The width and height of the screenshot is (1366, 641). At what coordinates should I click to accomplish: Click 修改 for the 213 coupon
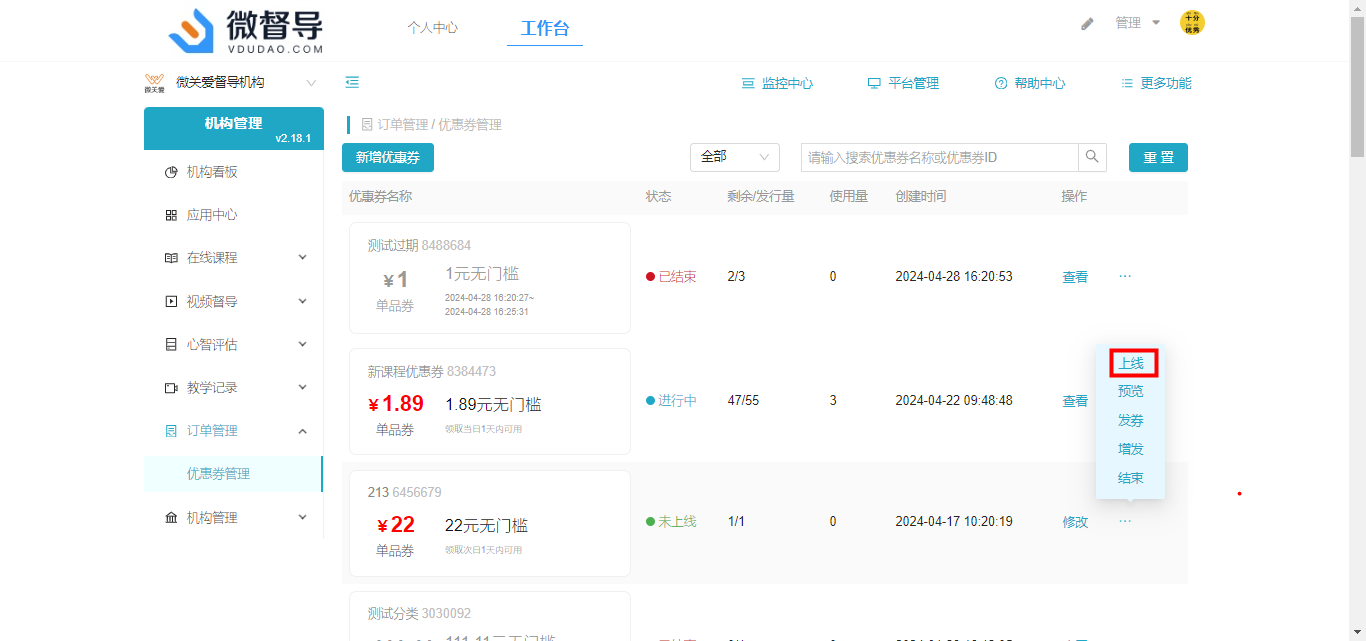(x=1075, y=522)
